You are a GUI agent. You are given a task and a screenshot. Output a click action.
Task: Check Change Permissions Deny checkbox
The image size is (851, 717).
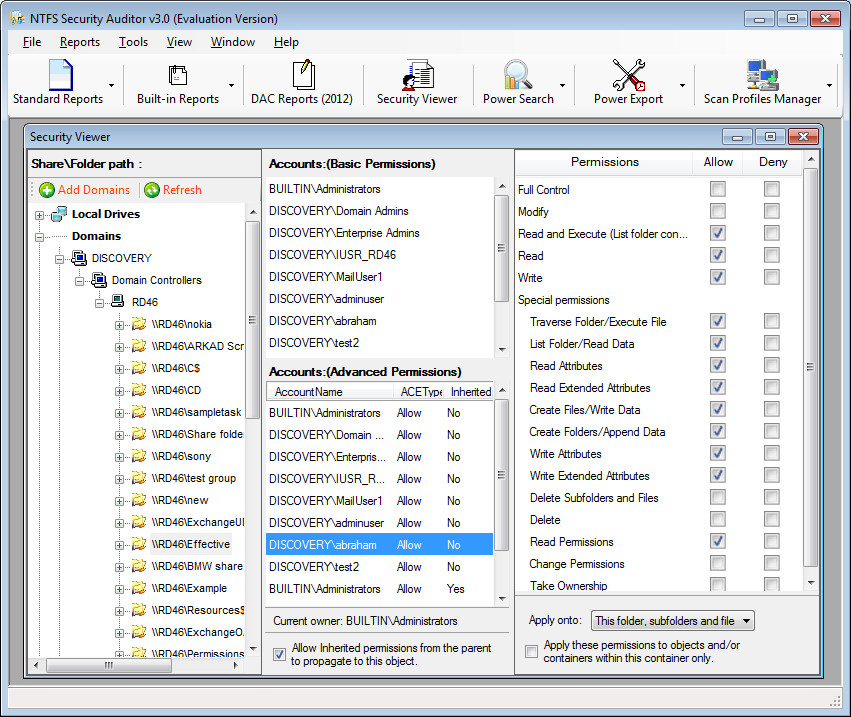[772, 563]
